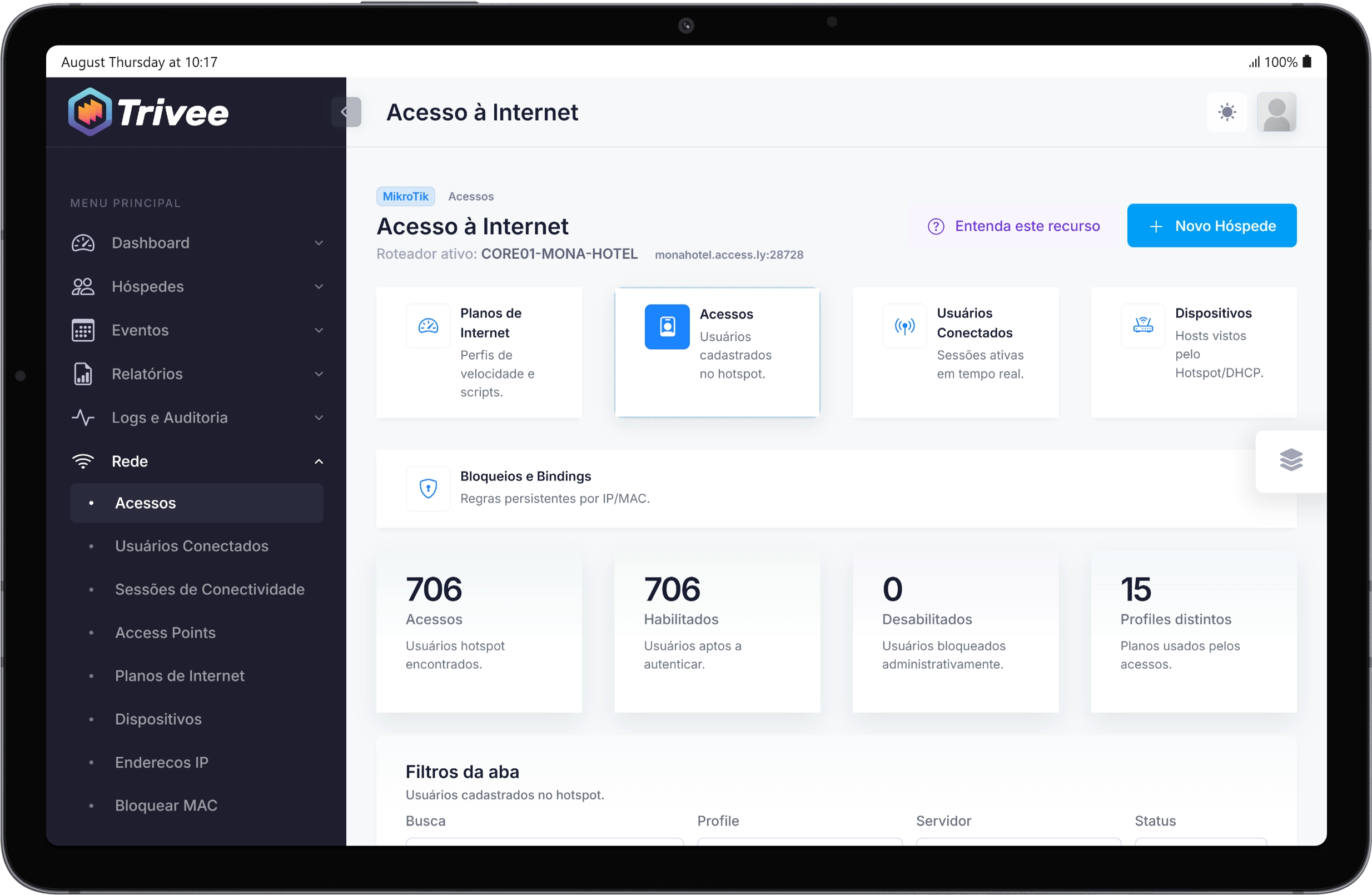
Task: Open the Planos de Internet card
Action: [479, 352]
